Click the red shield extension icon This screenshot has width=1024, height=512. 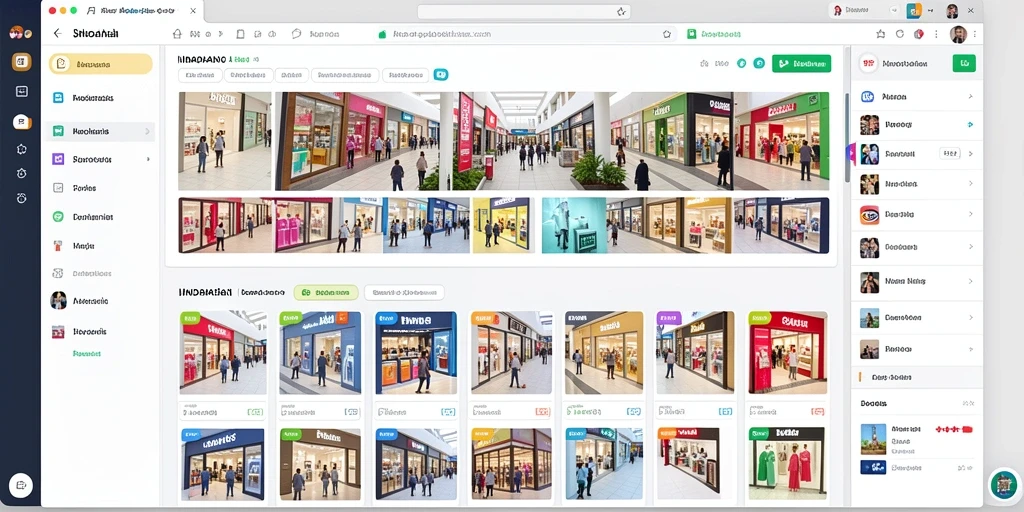click(918, 34)
